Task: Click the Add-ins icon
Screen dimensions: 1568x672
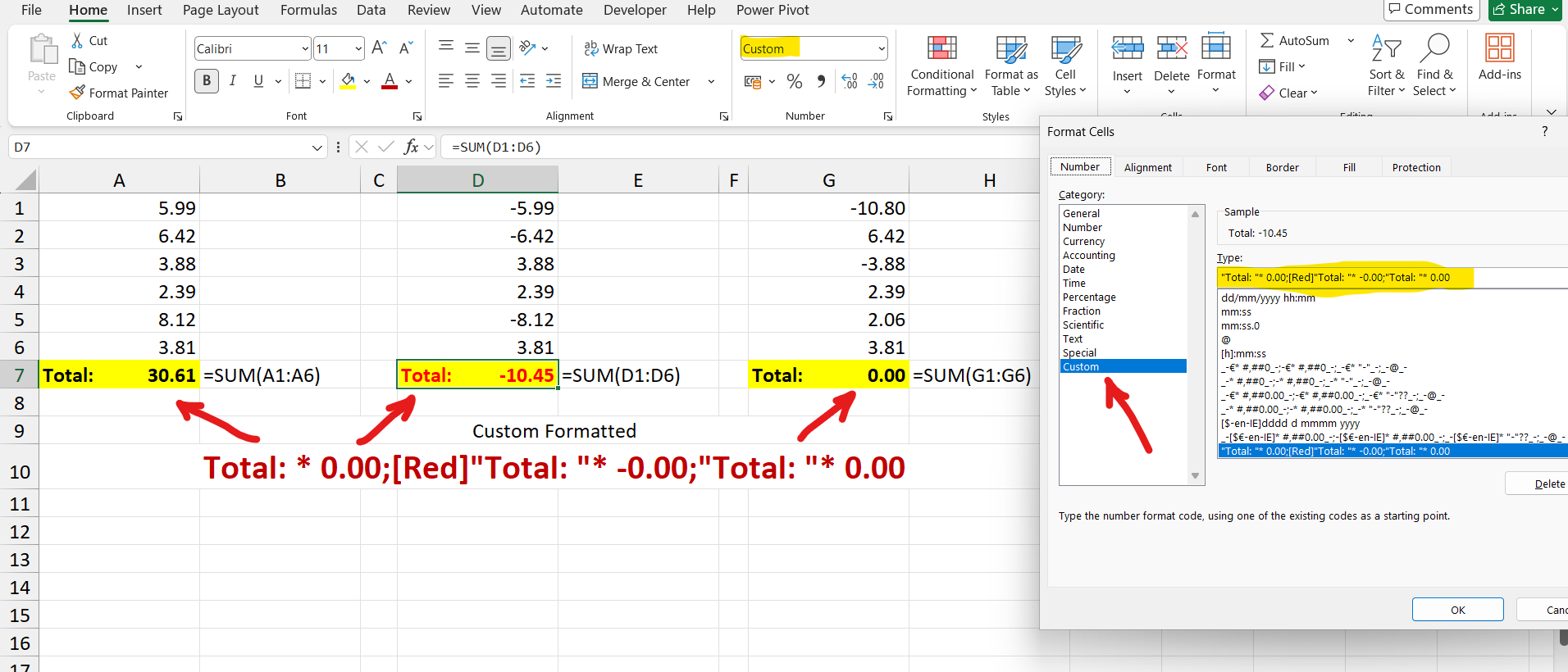Action: [x=1500, y=48]
